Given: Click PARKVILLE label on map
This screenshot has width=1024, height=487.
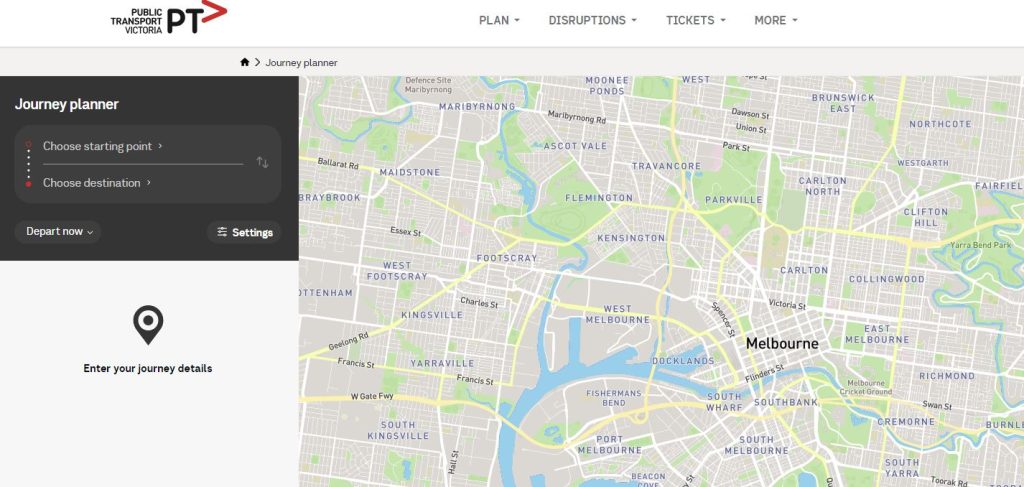Looking at the screenshot, I should point(733,200).
